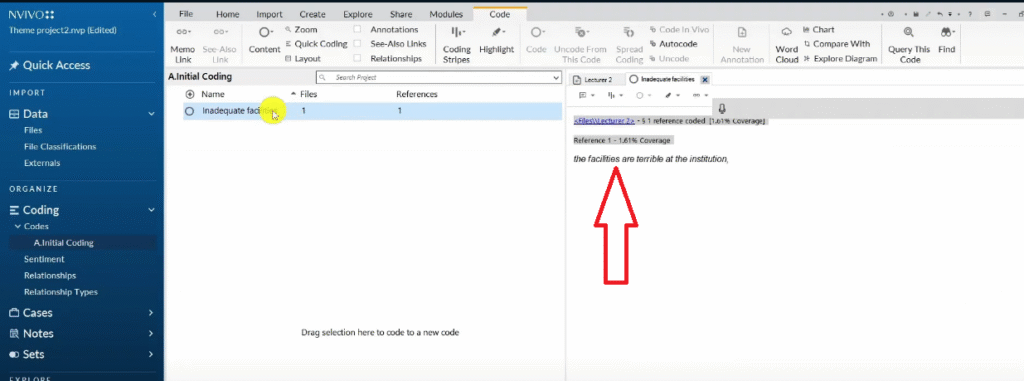The height and width of the screenshot is (381, 1024).
Task: Click Layout in the ribbon
Action: (303, 58)
